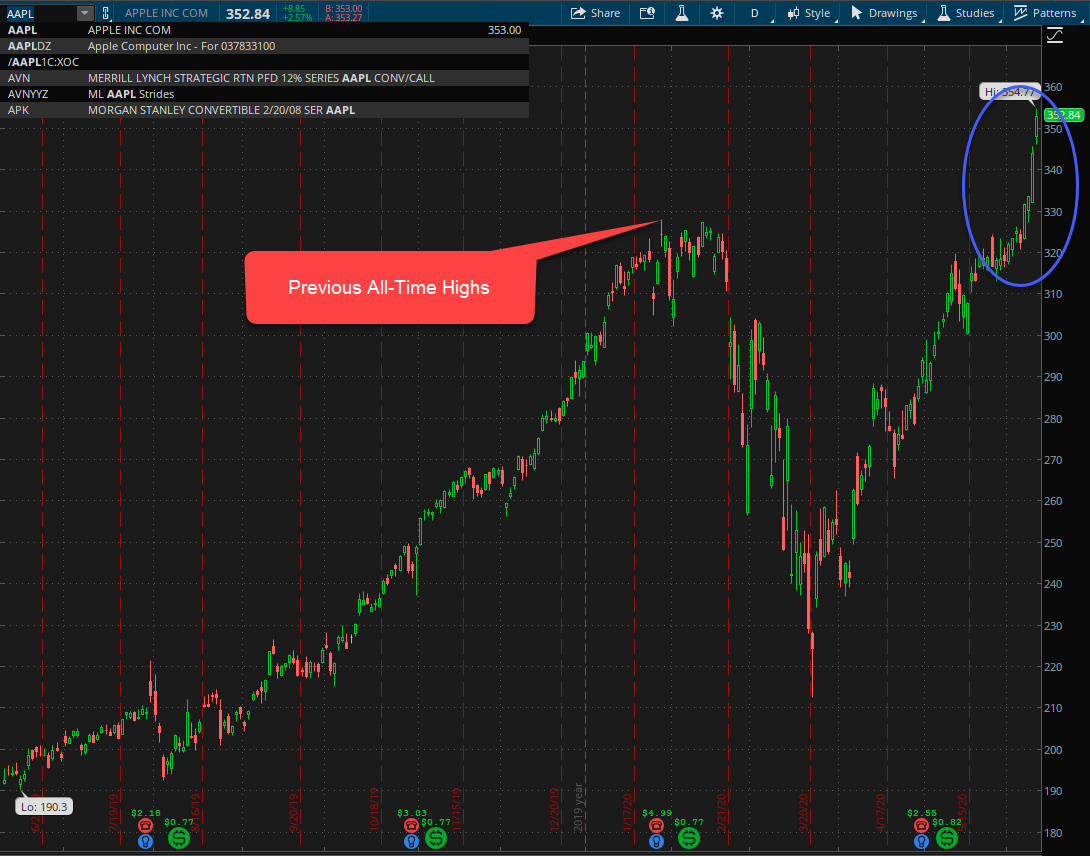Click the blue lightbulb icon under $4.99
Screen dimensions: 1090x856
tap(656, 841)
